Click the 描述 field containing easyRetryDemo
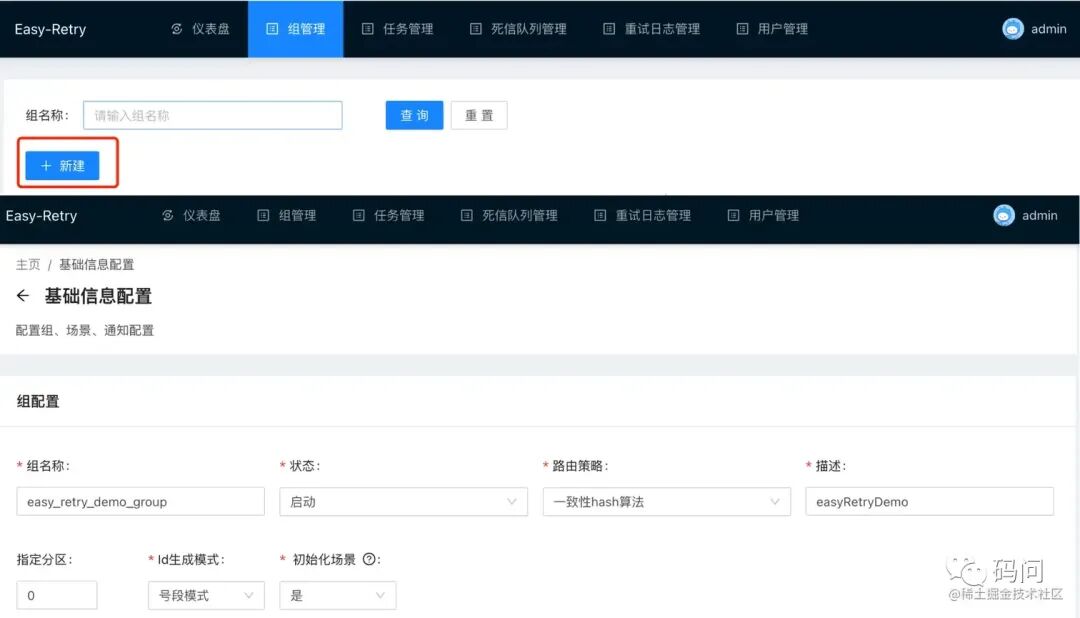The image size is (1080, 618). (929, 502)
